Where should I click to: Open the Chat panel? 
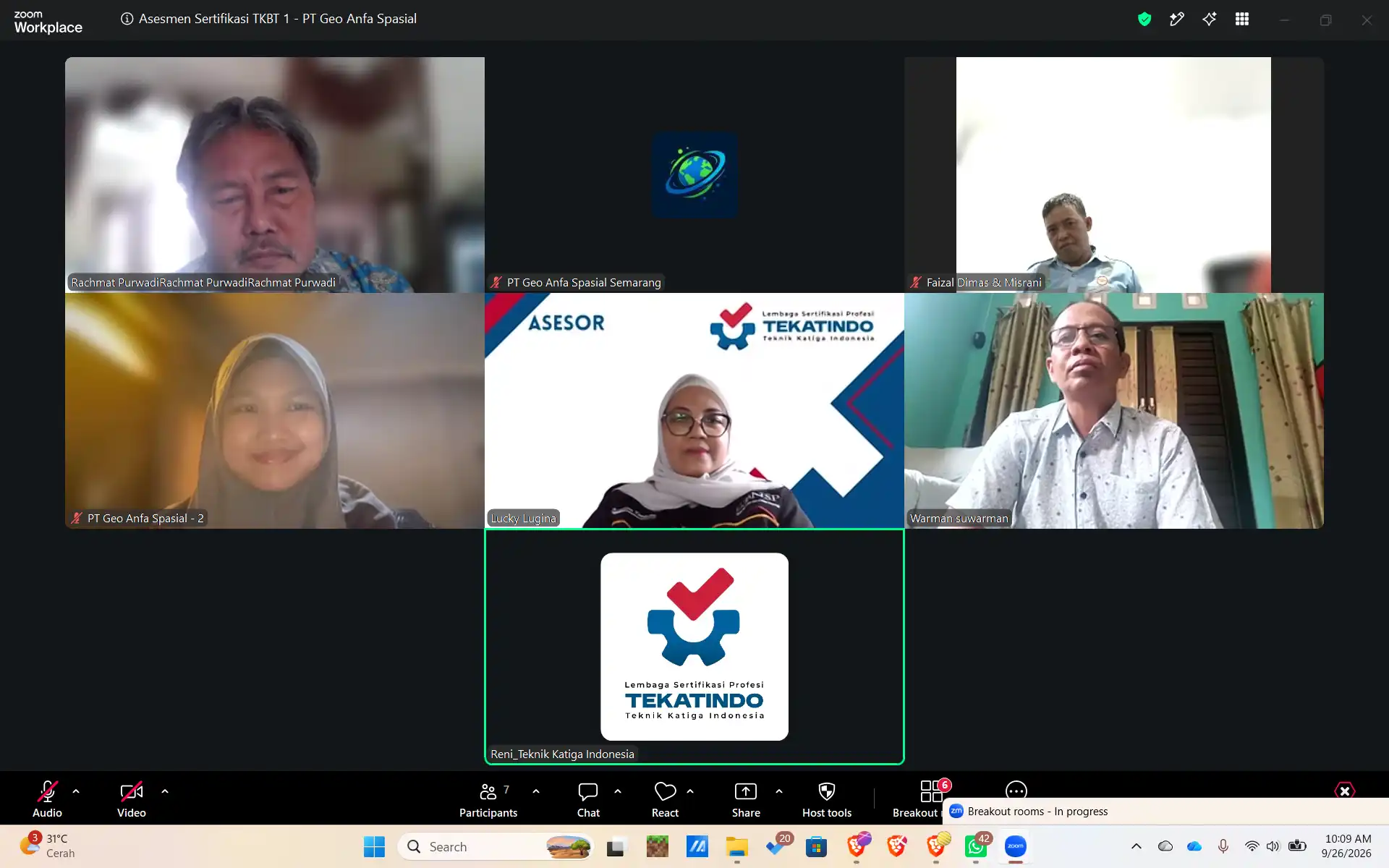click(588, 799)
